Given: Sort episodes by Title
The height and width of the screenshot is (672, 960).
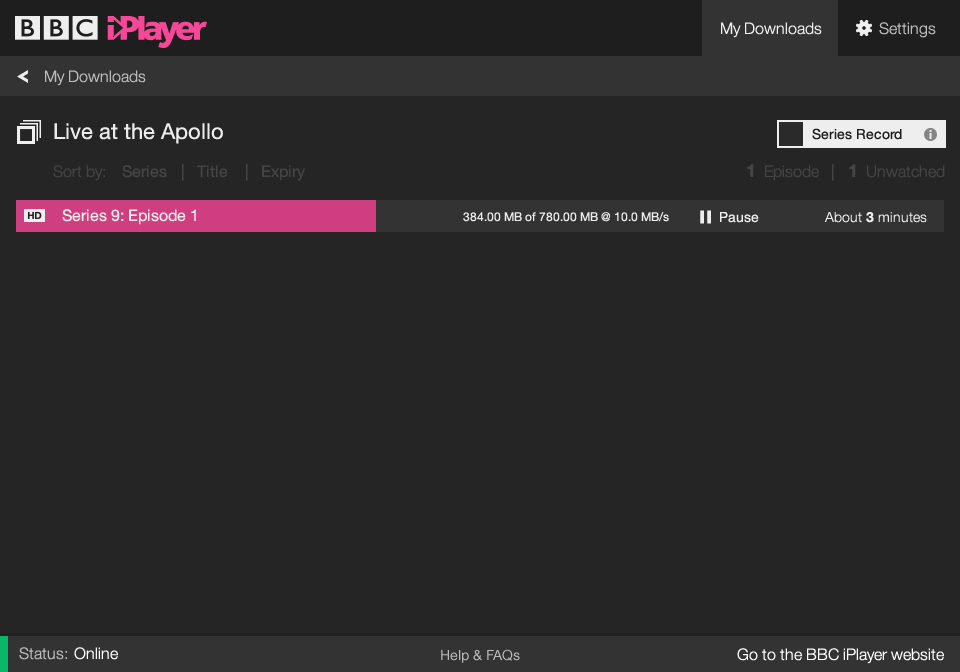Looking at the screenshot, I should (x=212, y=172).
